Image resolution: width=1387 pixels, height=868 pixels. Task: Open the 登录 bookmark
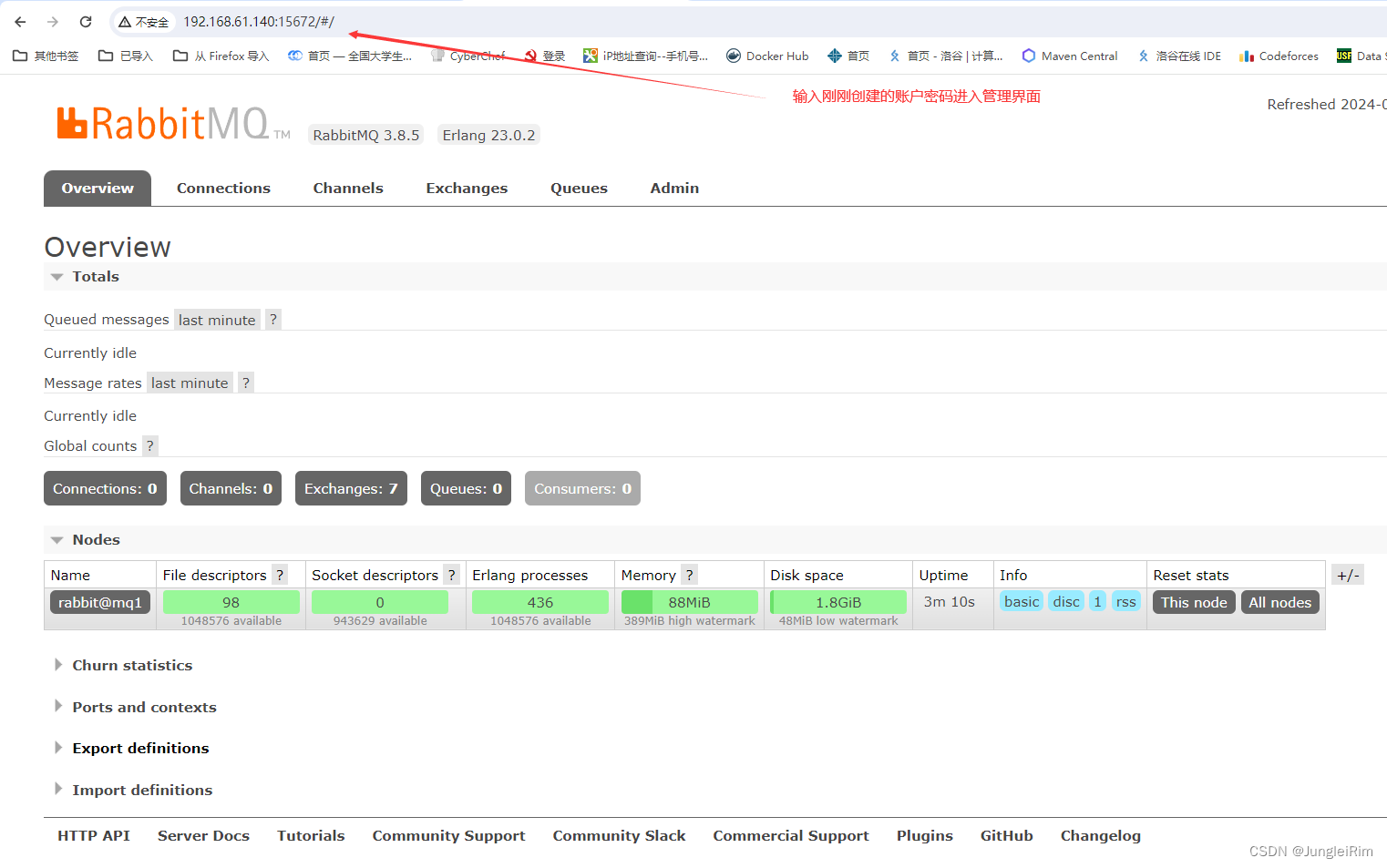point(545,56)
